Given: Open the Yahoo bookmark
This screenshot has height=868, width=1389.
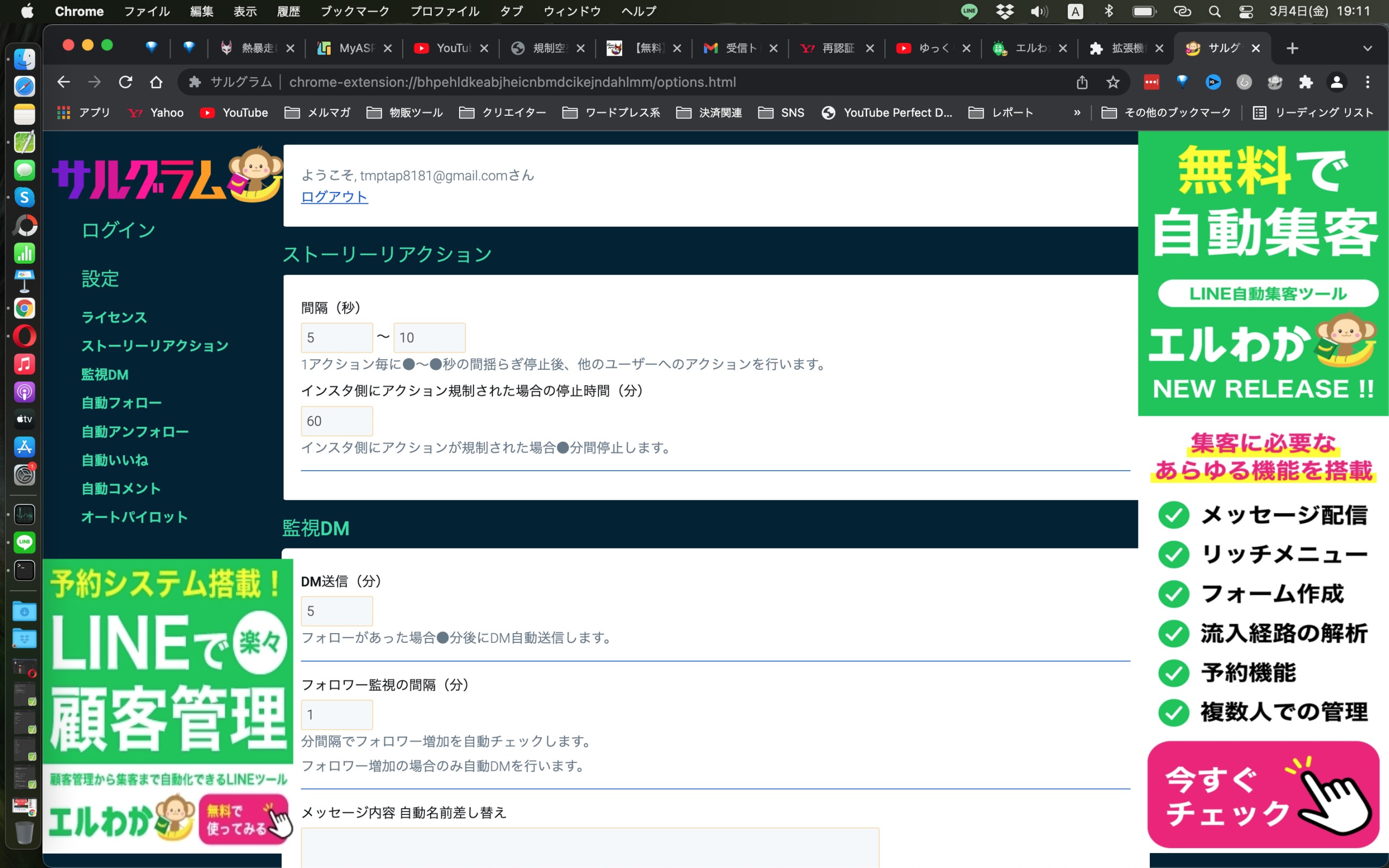Looking at the screenshot, I should (x=156, y=113).
